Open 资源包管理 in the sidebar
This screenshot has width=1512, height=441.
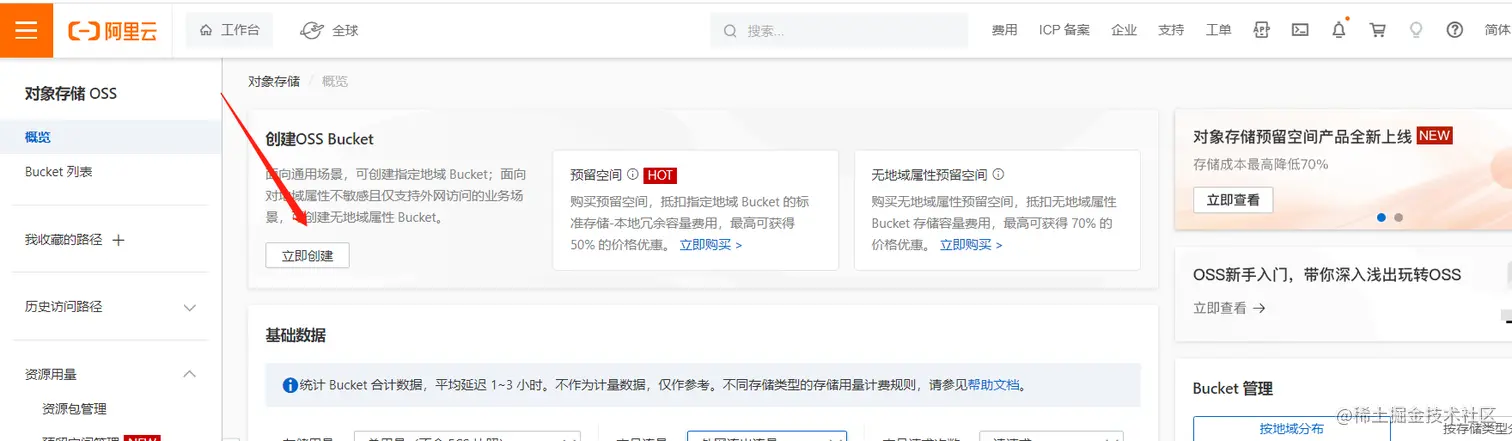coord(74,409)
